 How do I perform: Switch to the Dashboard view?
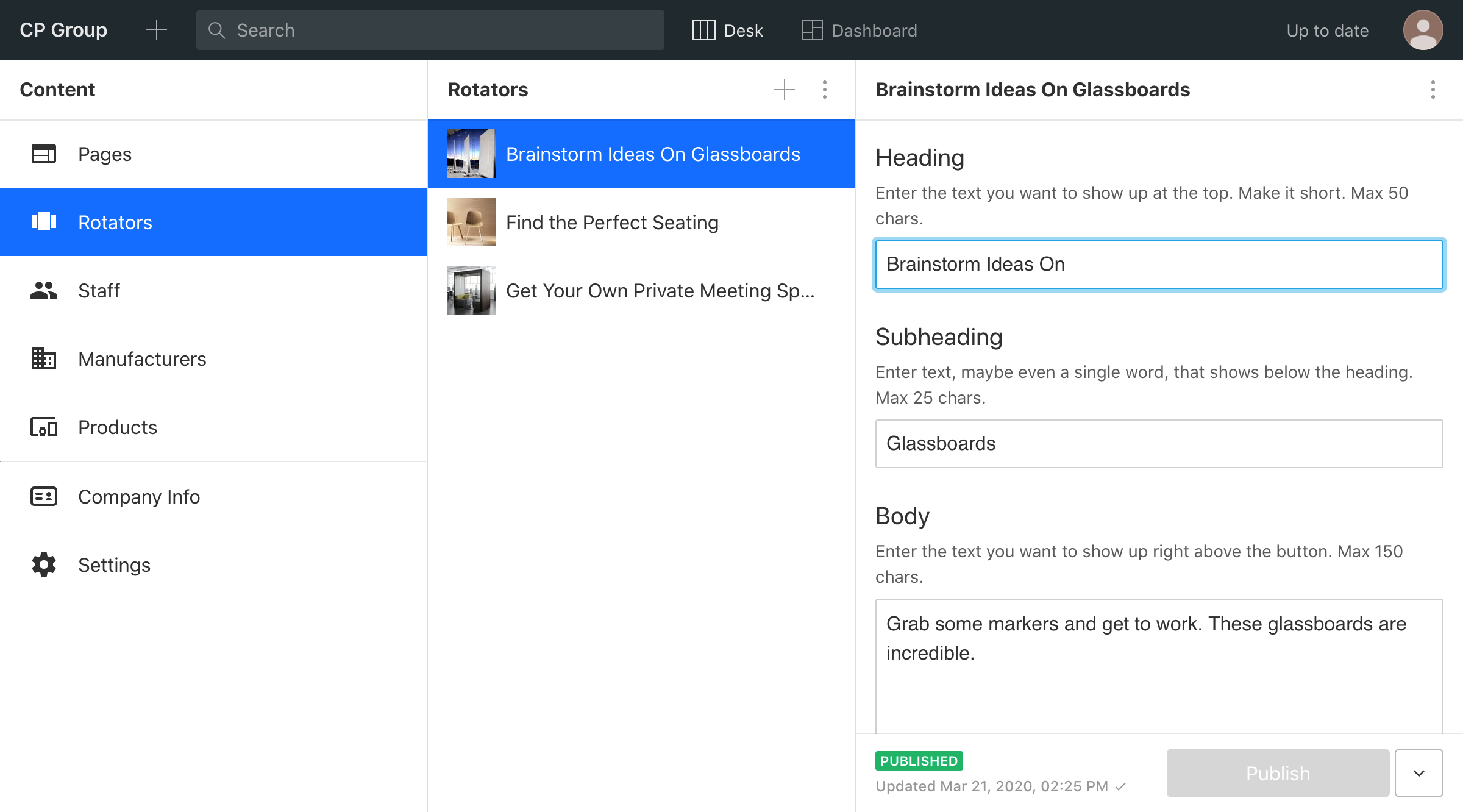[860, 30]
